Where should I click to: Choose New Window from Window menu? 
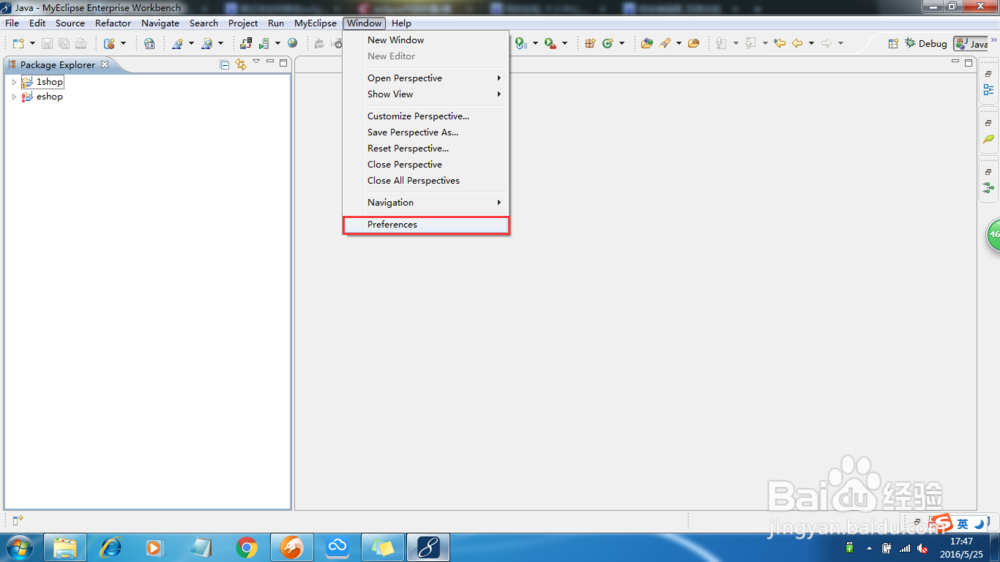pos(425,40)
